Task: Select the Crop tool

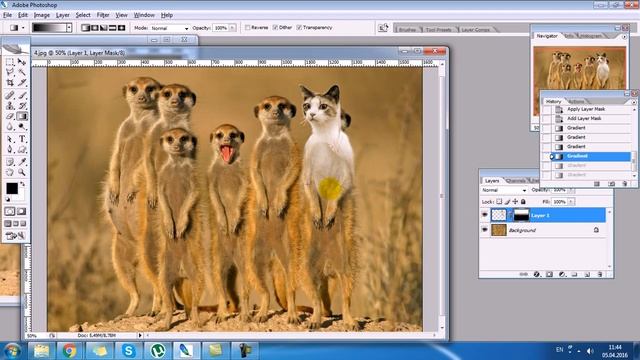Action: click(x=10, y=82)
